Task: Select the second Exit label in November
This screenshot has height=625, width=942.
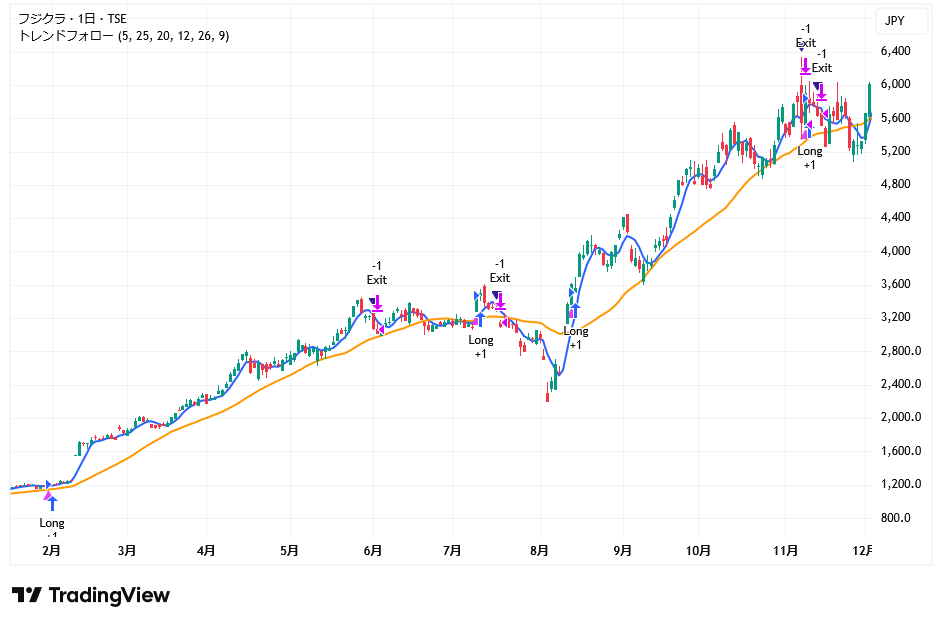Action: tap(821, 68)
